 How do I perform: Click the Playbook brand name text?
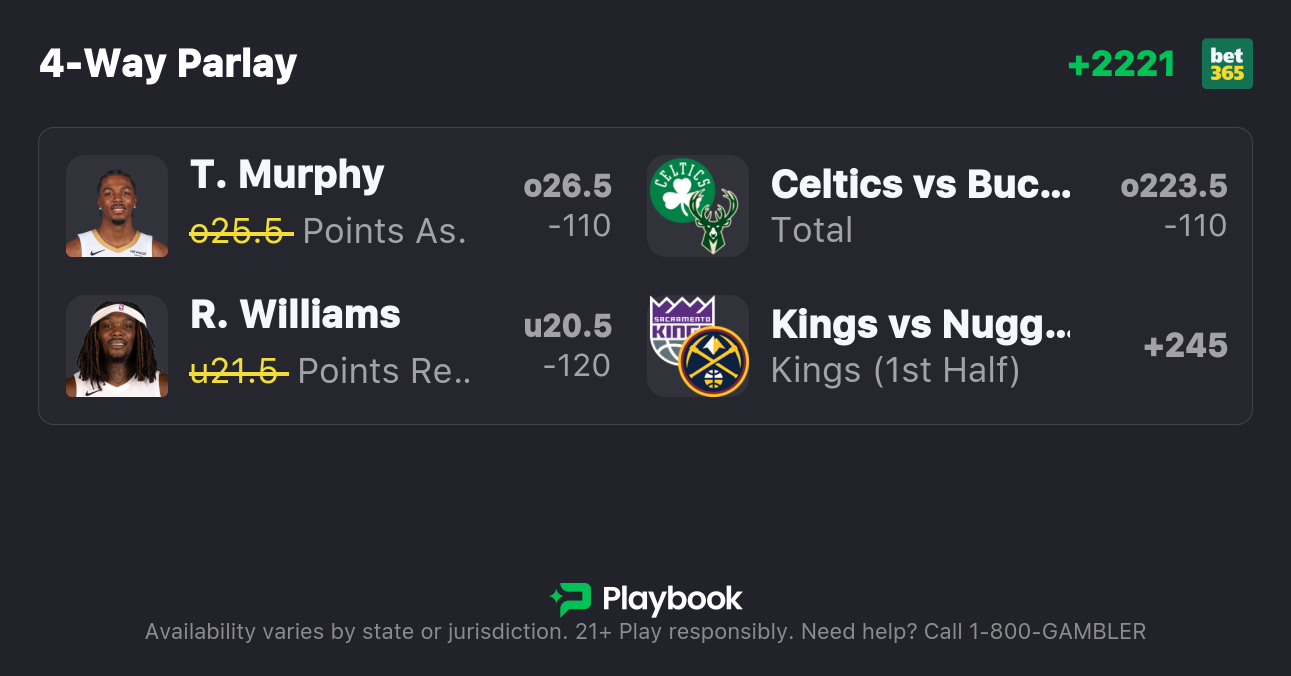tap(672, 599)
